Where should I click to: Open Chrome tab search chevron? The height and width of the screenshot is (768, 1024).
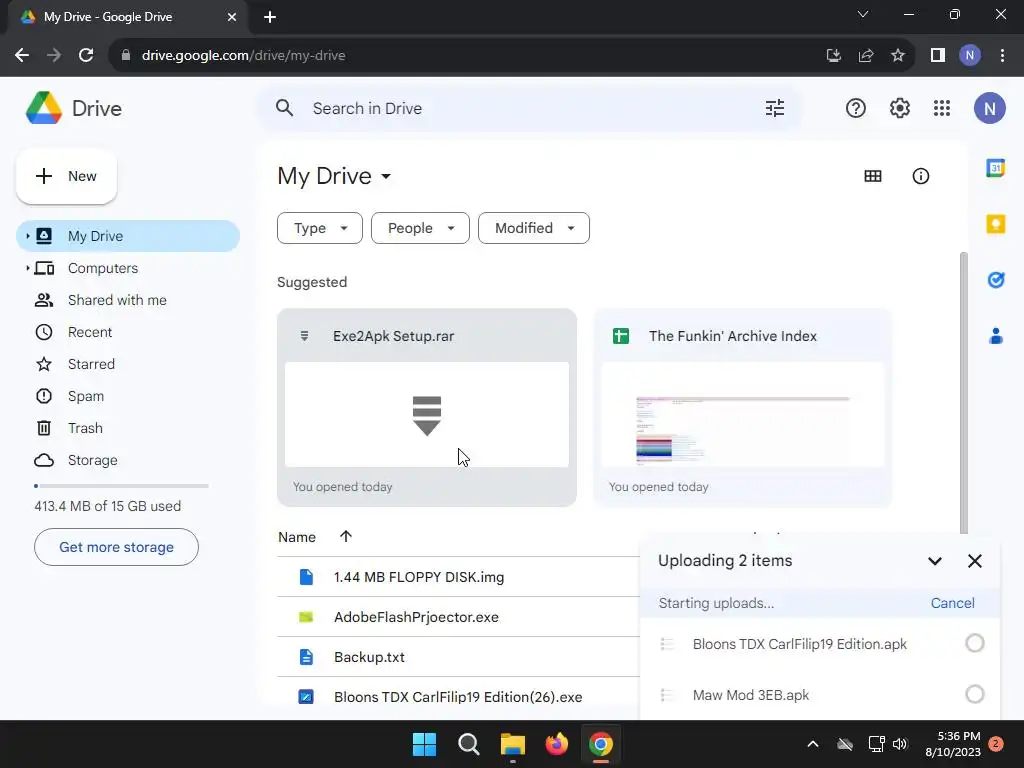(x=863, y=14)
